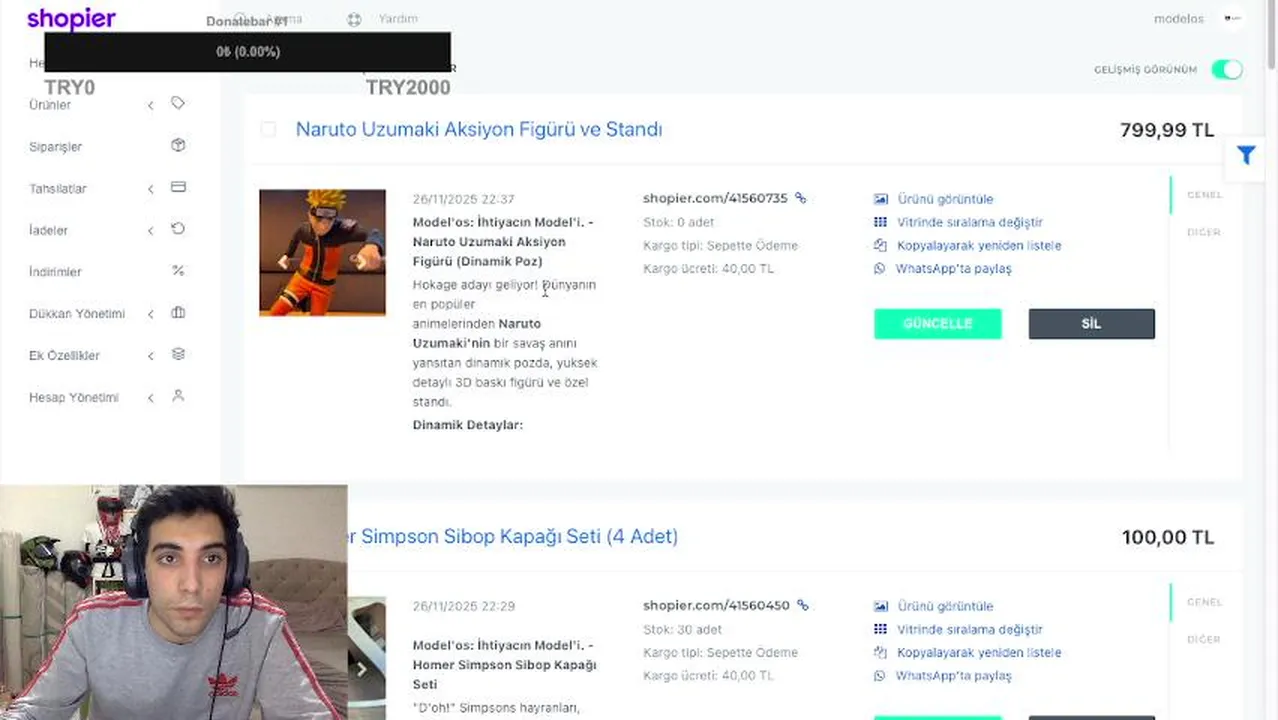The height and width of the screenshot is (720, 1278).
Task: Expand the Dükkan Yönetimi chevron
Action: point(150,314)
